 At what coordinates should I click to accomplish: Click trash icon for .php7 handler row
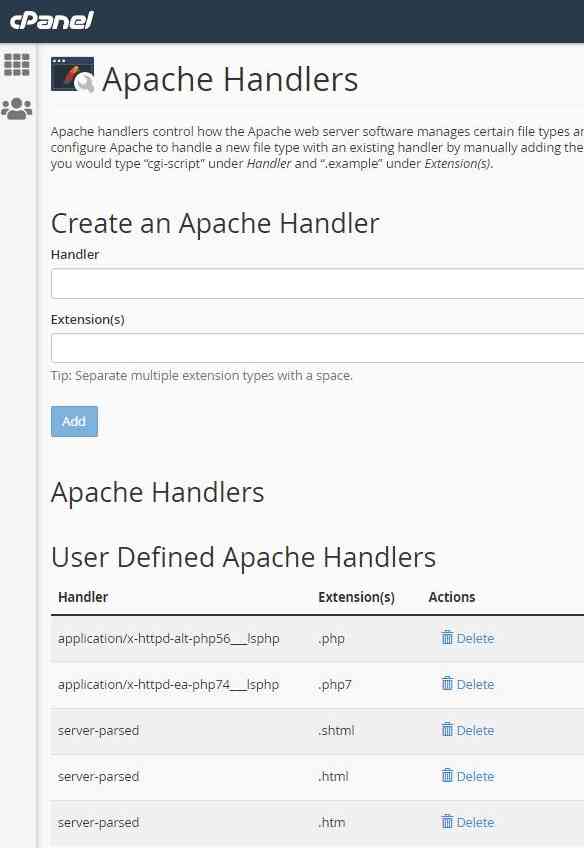(447, 684)
